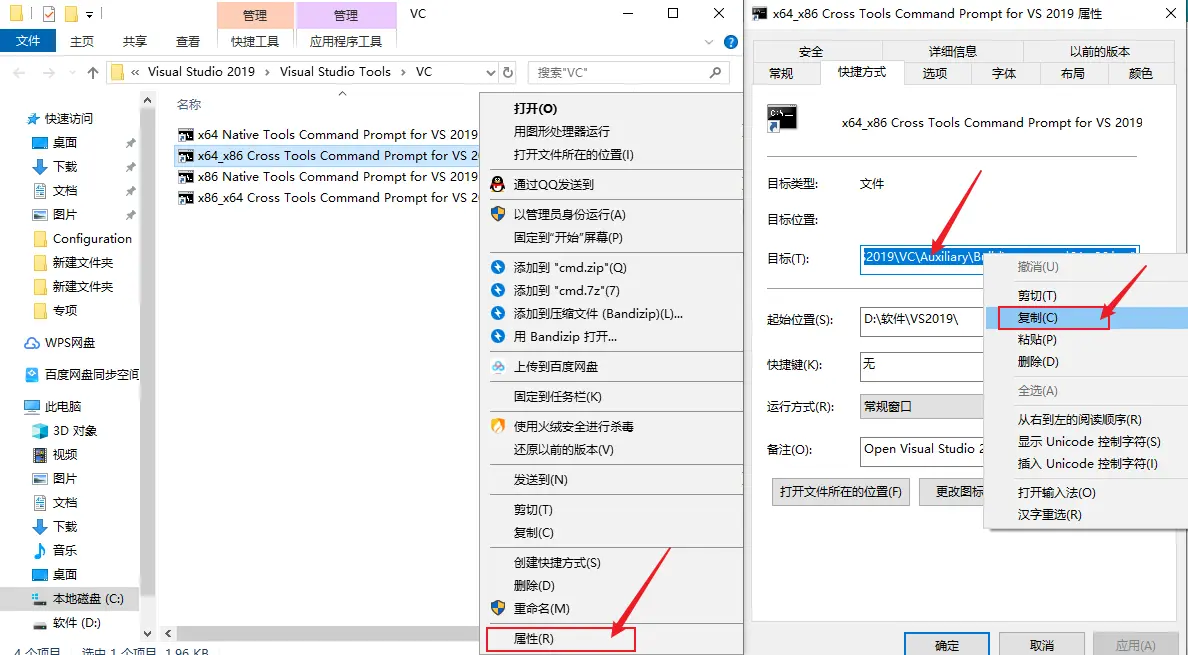
Task: Click the 名称 column sort header
Action: (x=189, y=104)
